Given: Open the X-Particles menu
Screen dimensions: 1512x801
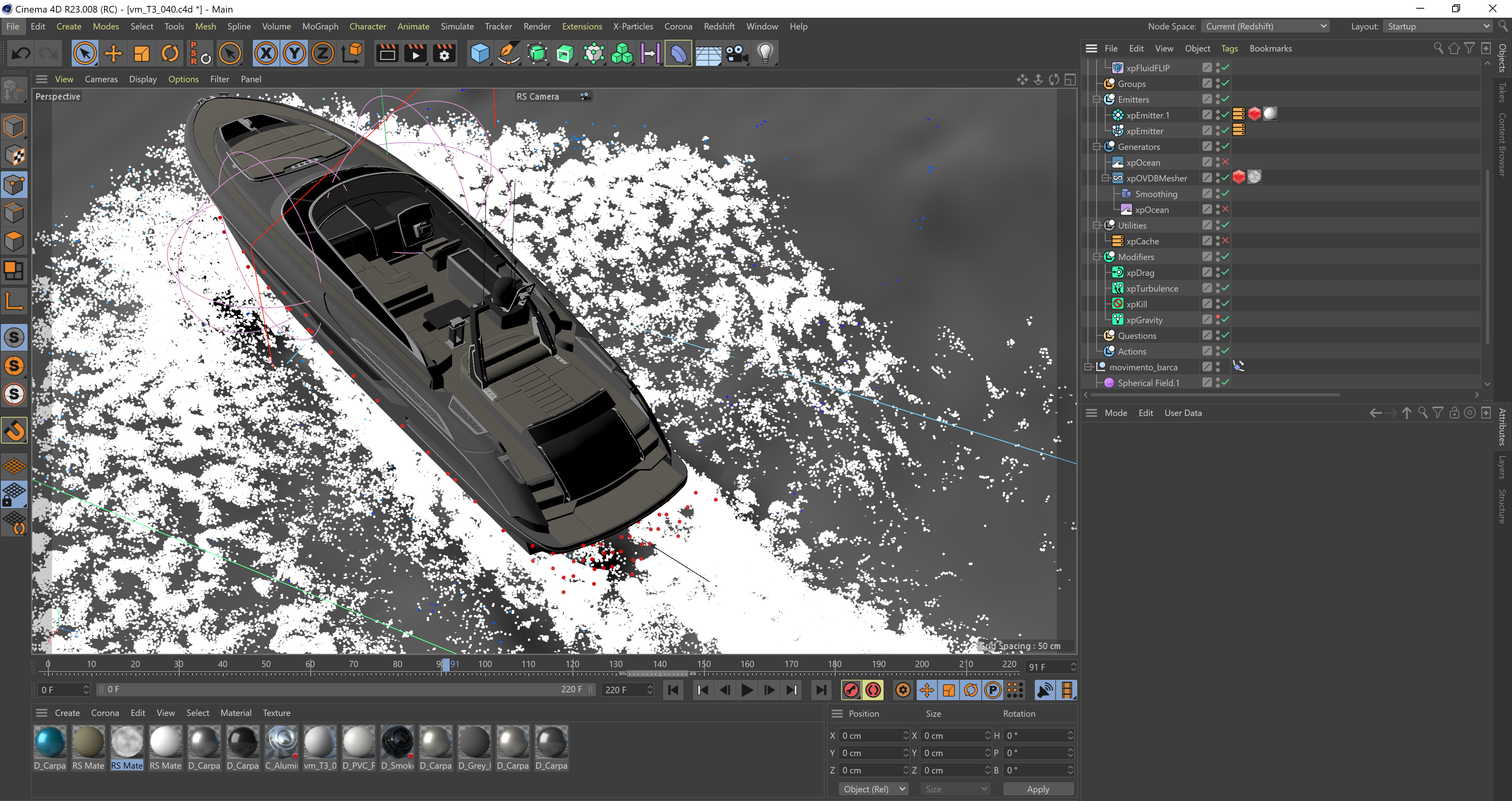Looking at the screenshot, I should tap(633, 26).
